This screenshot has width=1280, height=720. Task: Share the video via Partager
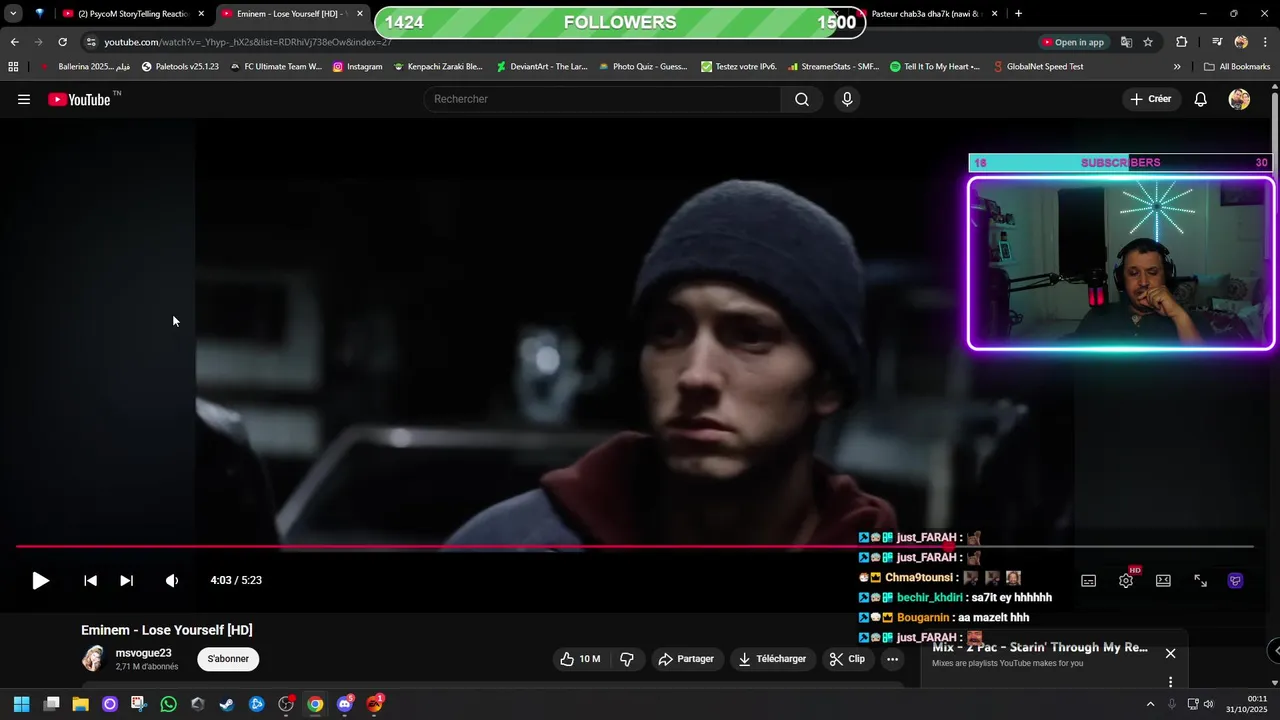(686, 659)
